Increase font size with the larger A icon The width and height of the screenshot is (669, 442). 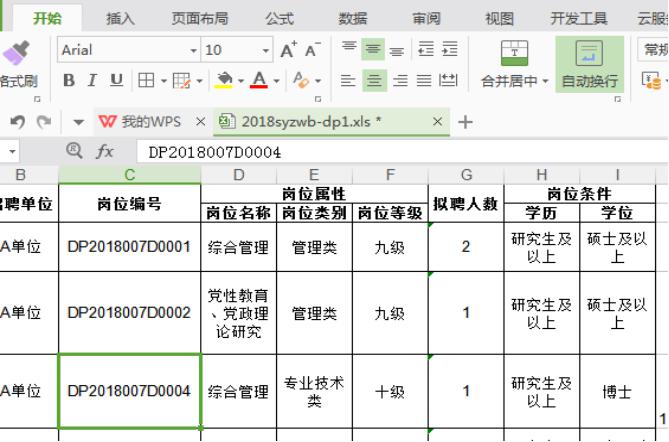[288, 50]
